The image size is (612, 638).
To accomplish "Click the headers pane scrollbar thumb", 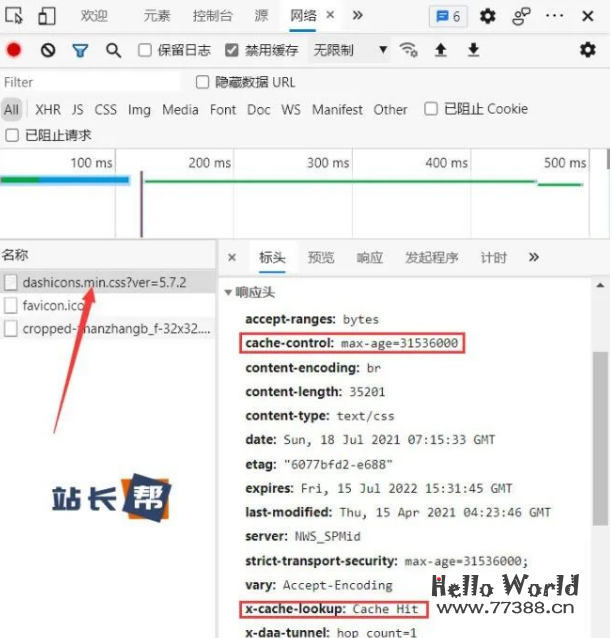I will click(x=600, y=439).
